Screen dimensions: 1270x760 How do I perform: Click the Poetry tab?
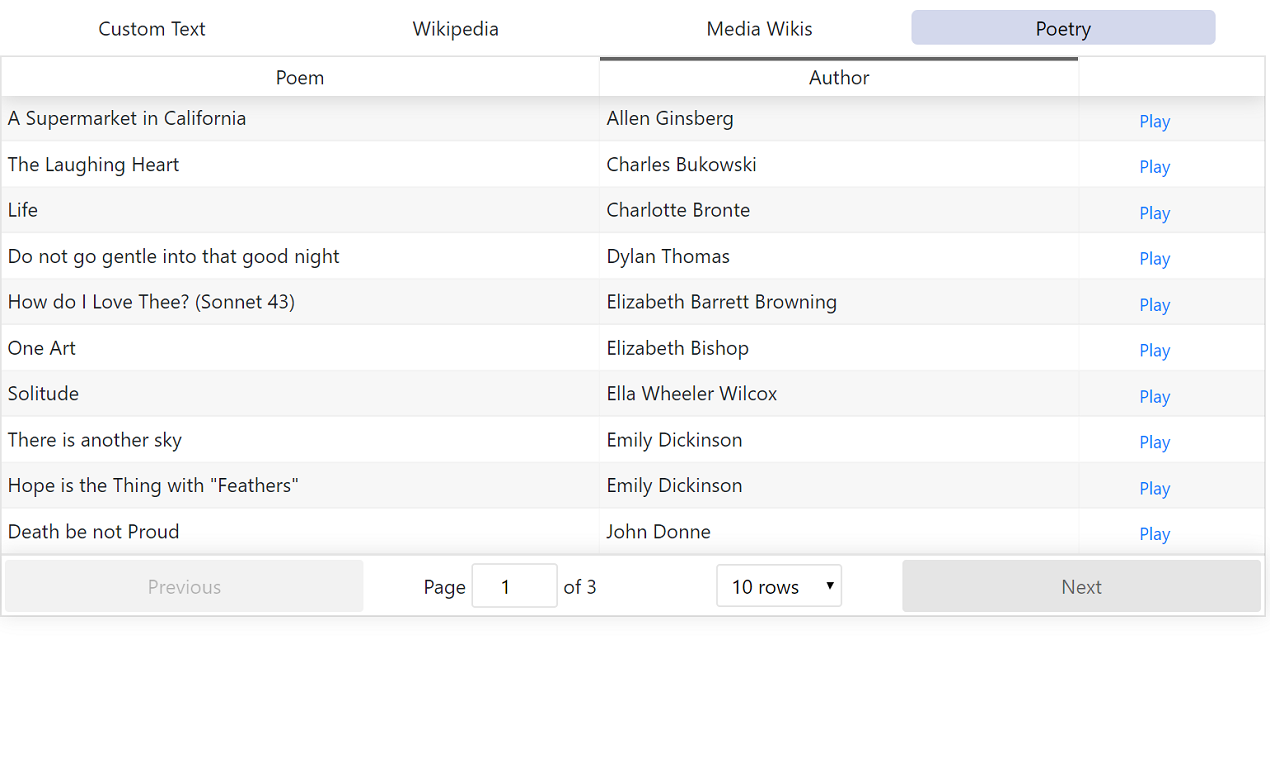tap(1063, 28)
